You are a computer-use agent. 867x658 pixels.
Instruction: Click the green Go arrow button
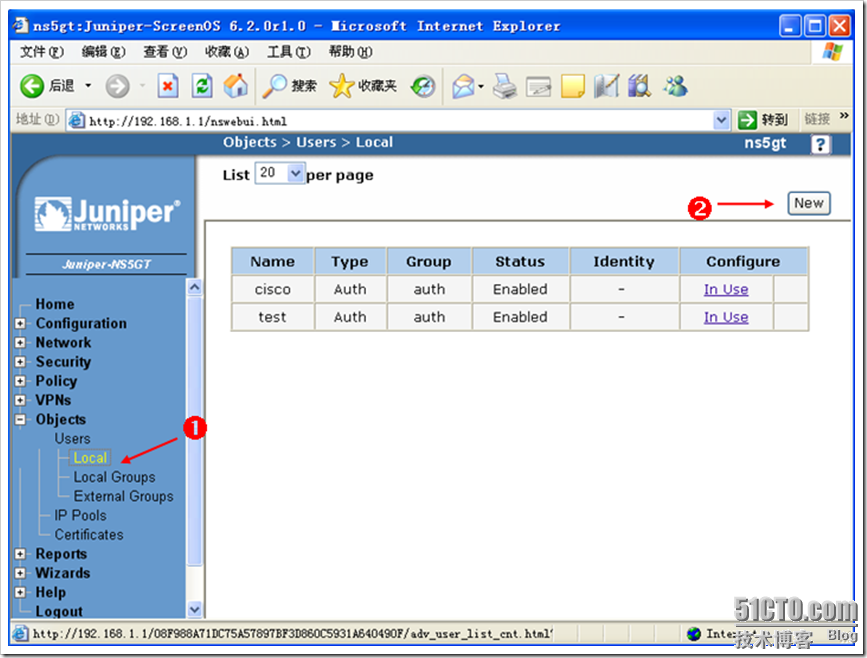pos(748,119)
